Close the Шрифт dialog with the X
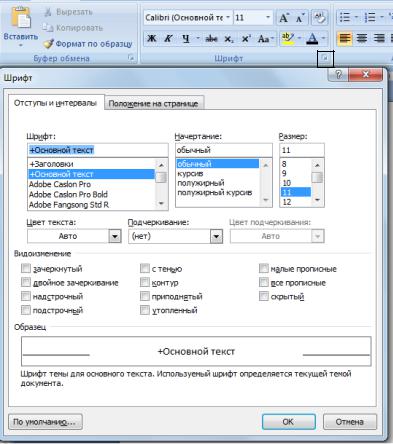Screen dimensions: 393x444 pyautogui.click(x=366, y=75)
